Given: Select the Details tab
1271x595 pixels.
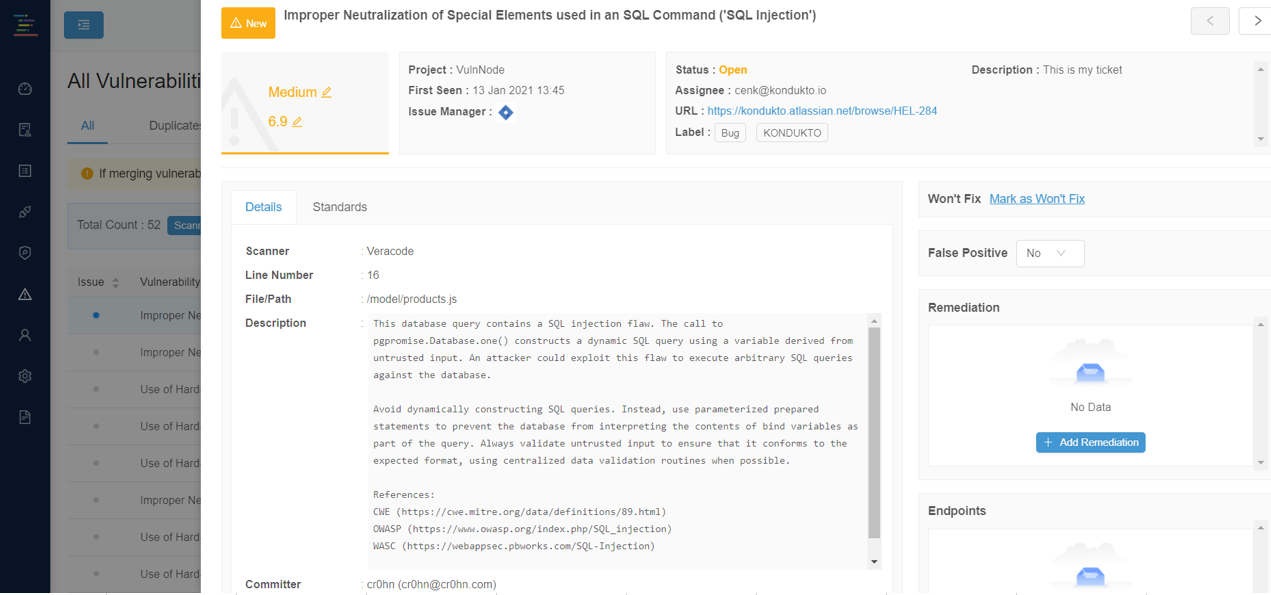Looking at the screenshot, I should pos(264,207).
